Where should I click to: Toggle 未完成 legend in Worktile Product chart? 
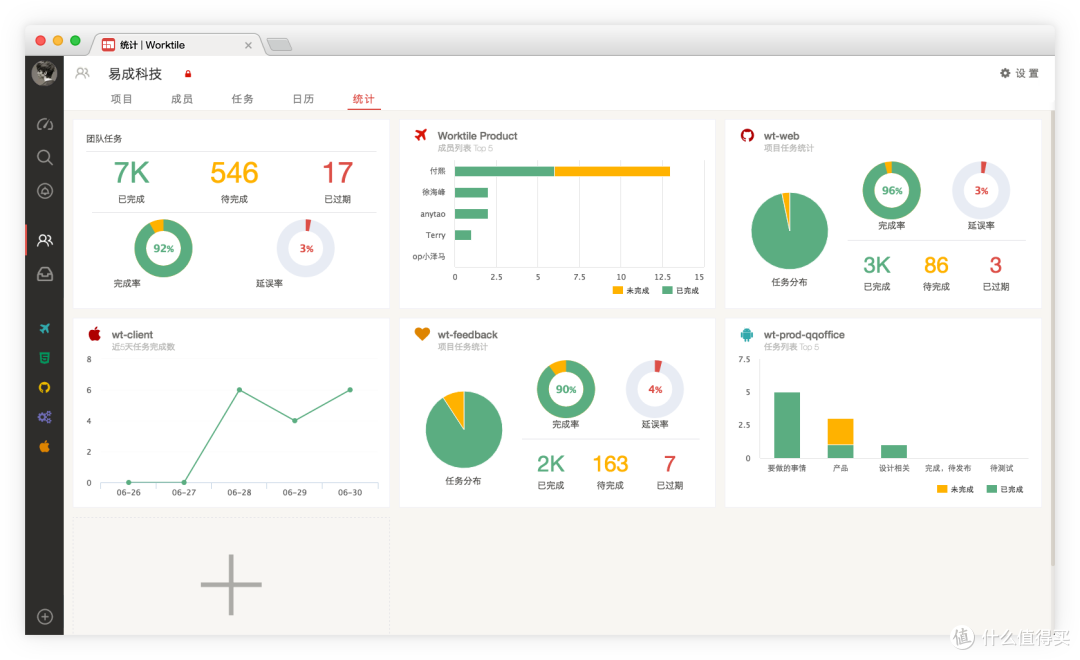click(631, 290)
